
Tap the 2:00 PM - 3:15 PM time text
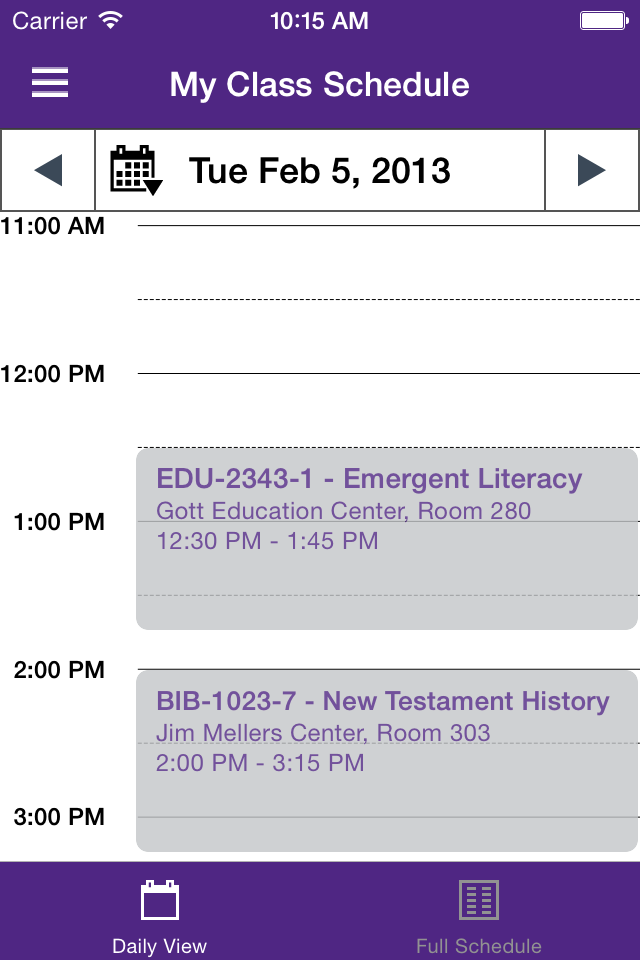pos(260,763)
